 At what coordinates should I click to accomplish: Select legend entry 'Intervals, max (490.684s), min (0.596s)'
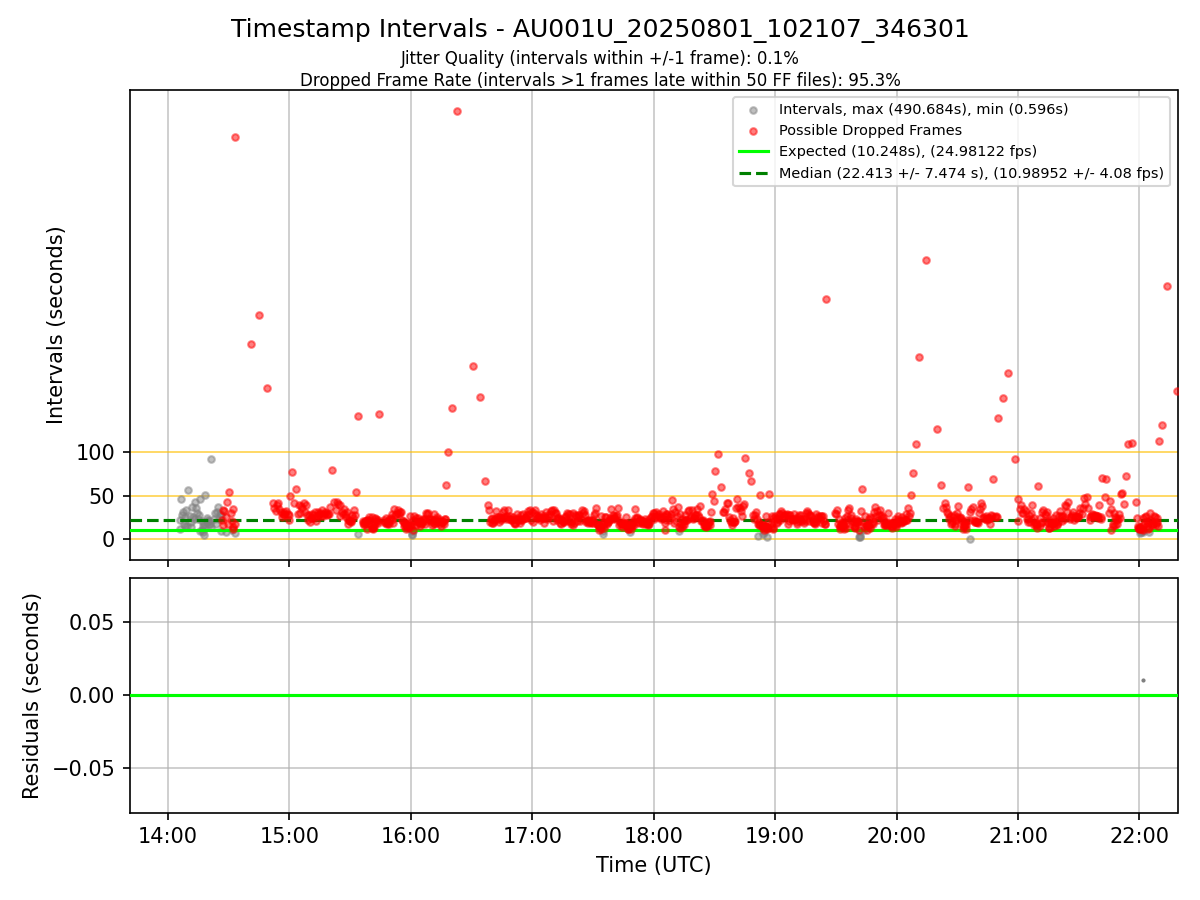coord(923,109)
